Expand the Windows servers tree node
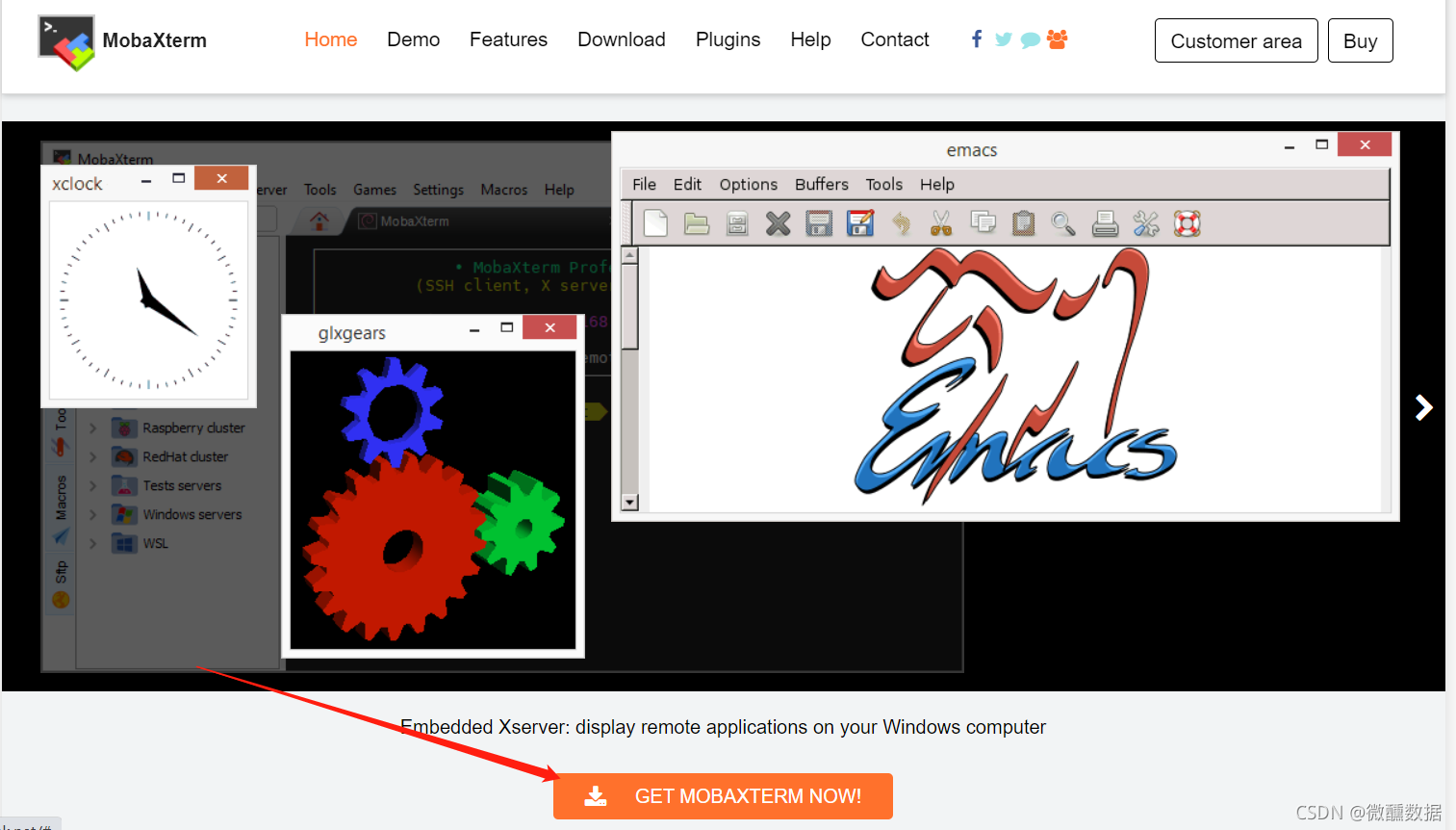The width and height of the screenshot is (1456, 830). tap(93, 514)
